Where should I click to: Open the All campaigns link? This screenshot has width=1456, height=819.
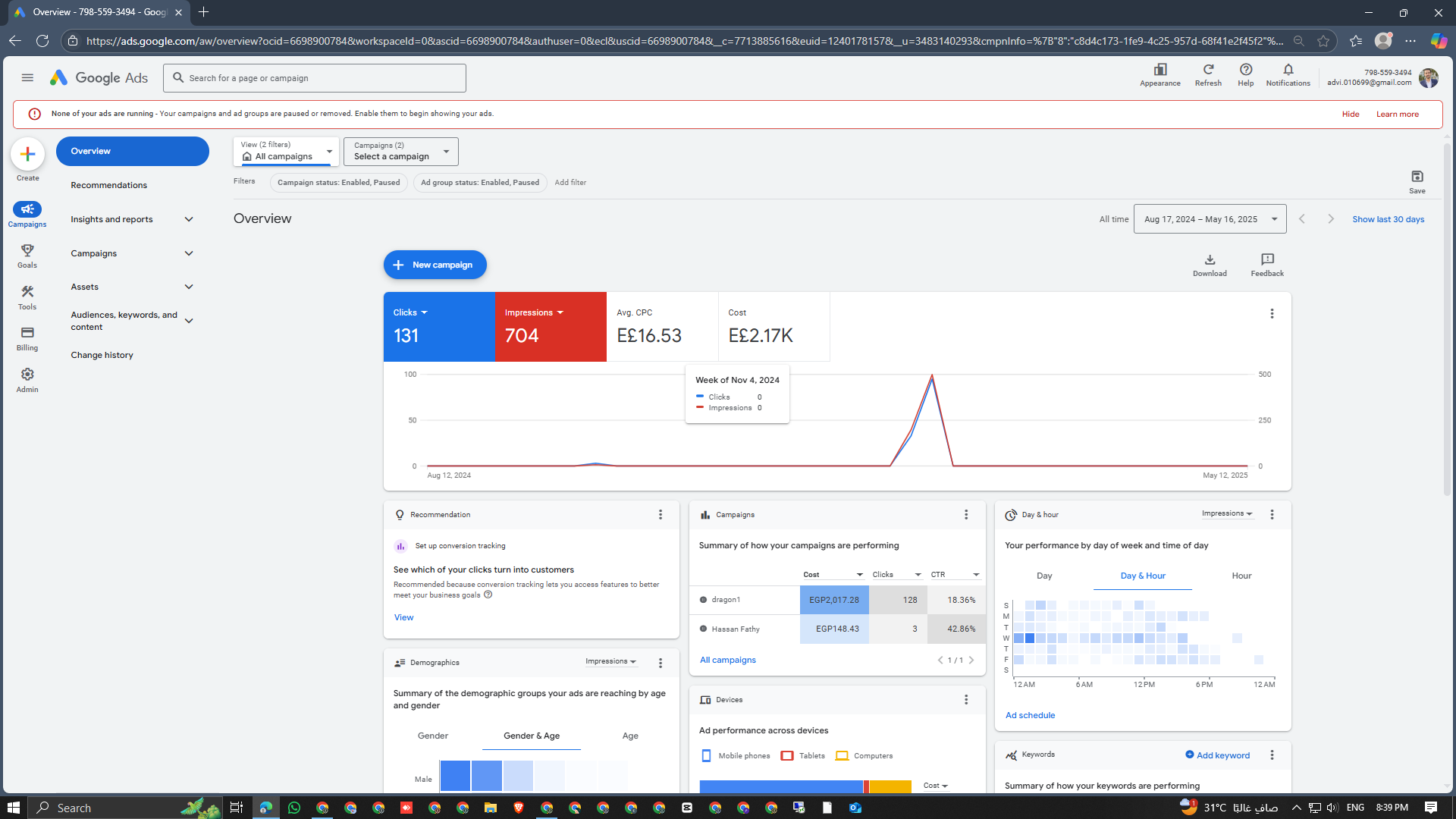(727, 660)
